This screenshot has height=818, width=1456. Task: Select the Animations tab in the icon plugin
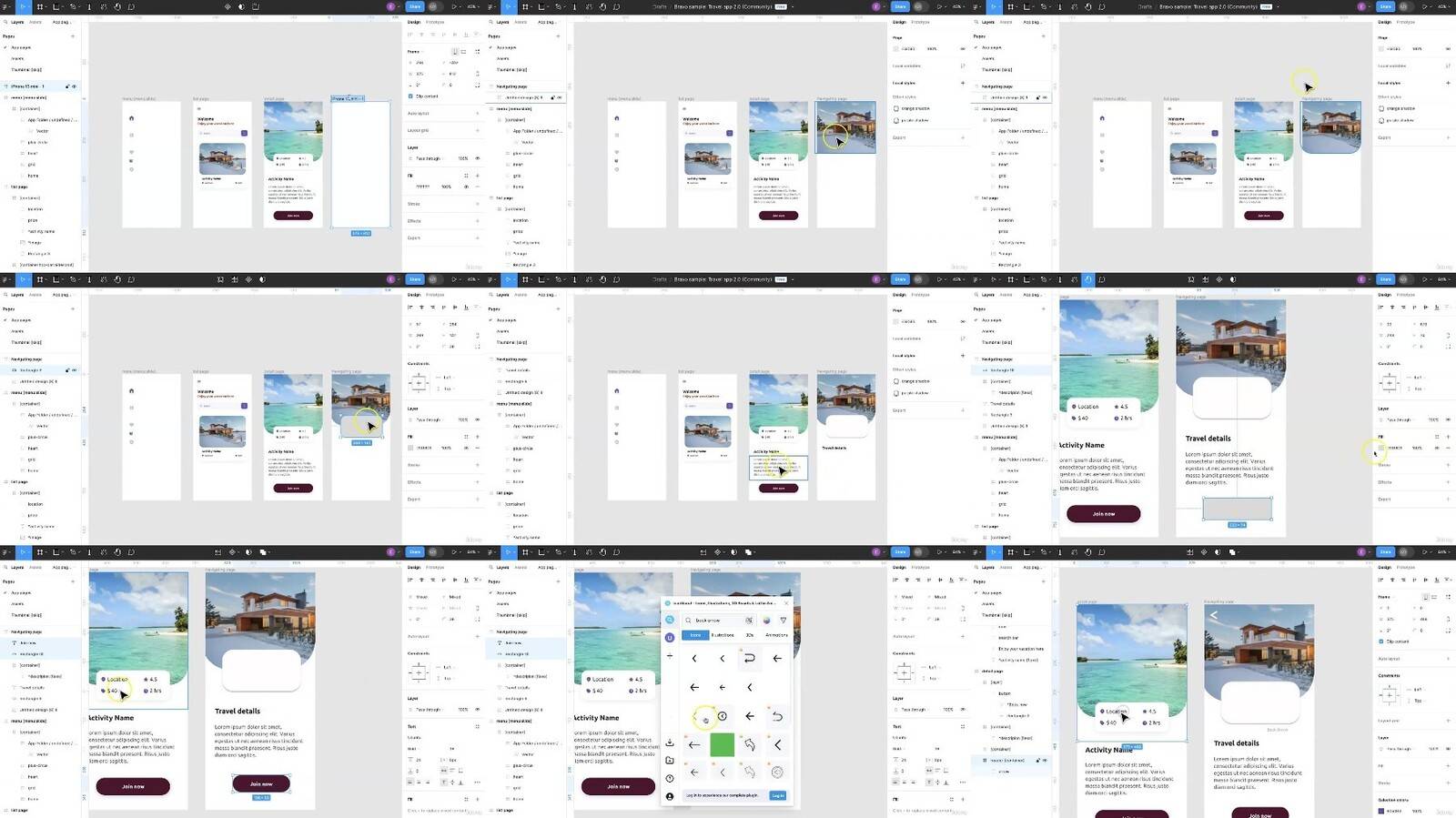tap(776, 635)
